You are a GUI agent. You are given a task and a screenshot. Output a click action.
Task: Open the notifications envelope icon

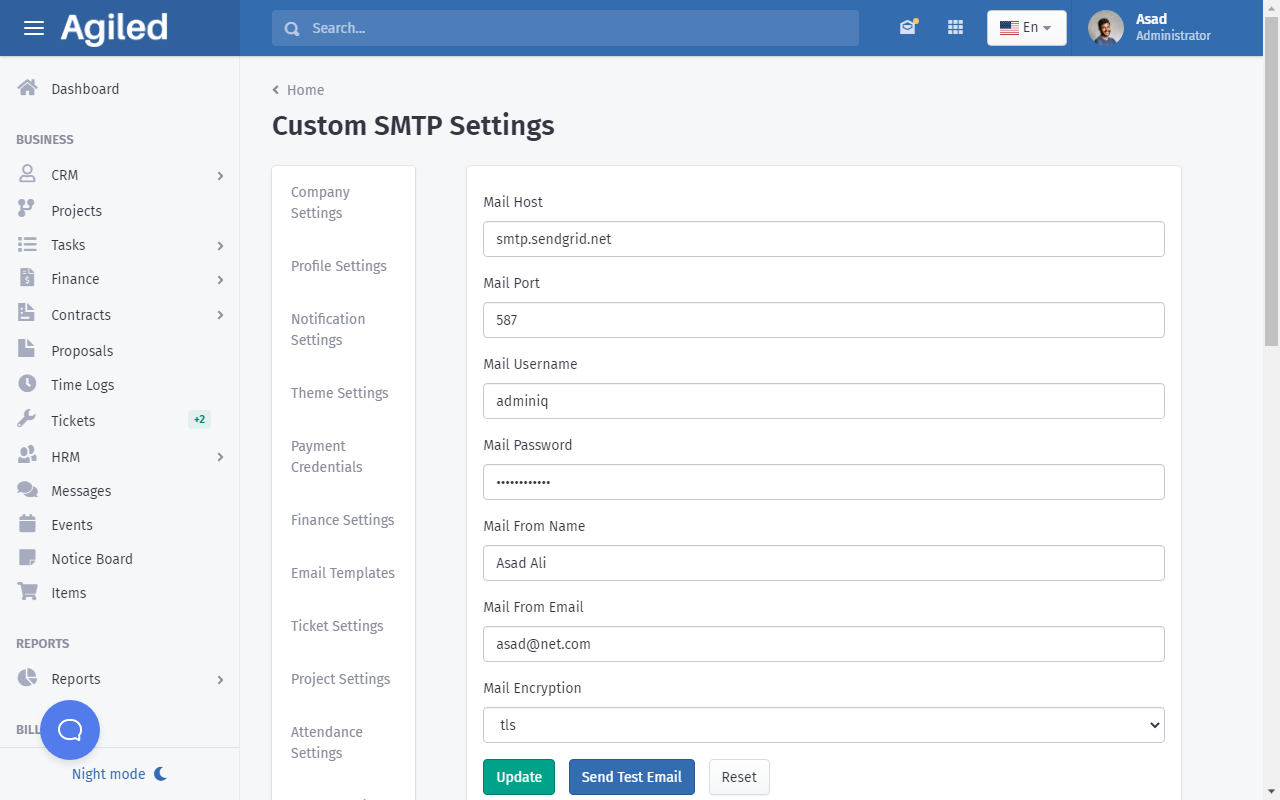pyautogui.click(x=907, y=28)
